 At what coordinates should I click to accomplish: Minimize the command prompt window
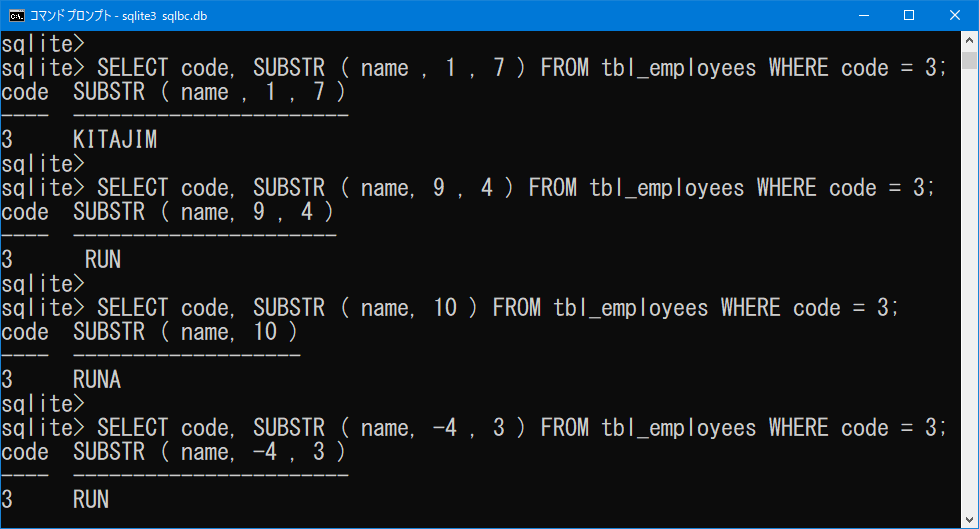(864, 16)
